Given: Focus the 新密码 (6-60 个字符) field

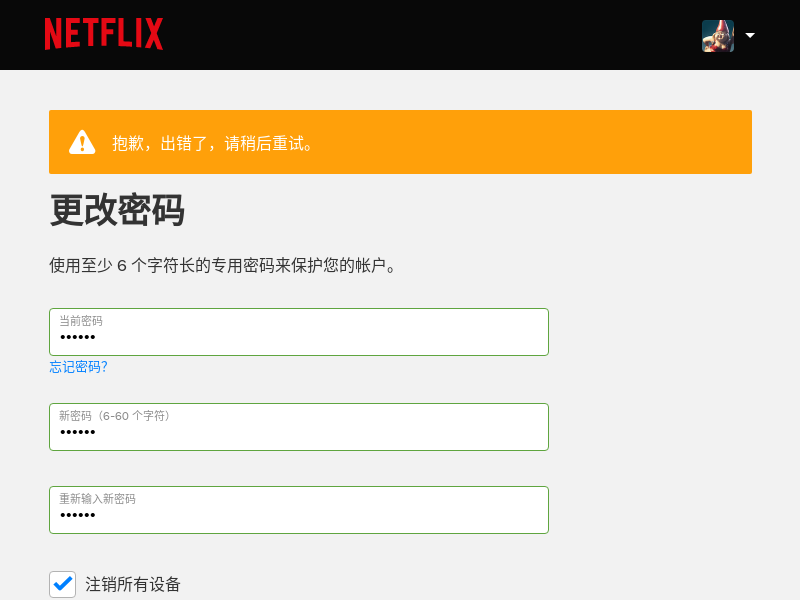Looking at the screenshot, I should pos(299,427).
